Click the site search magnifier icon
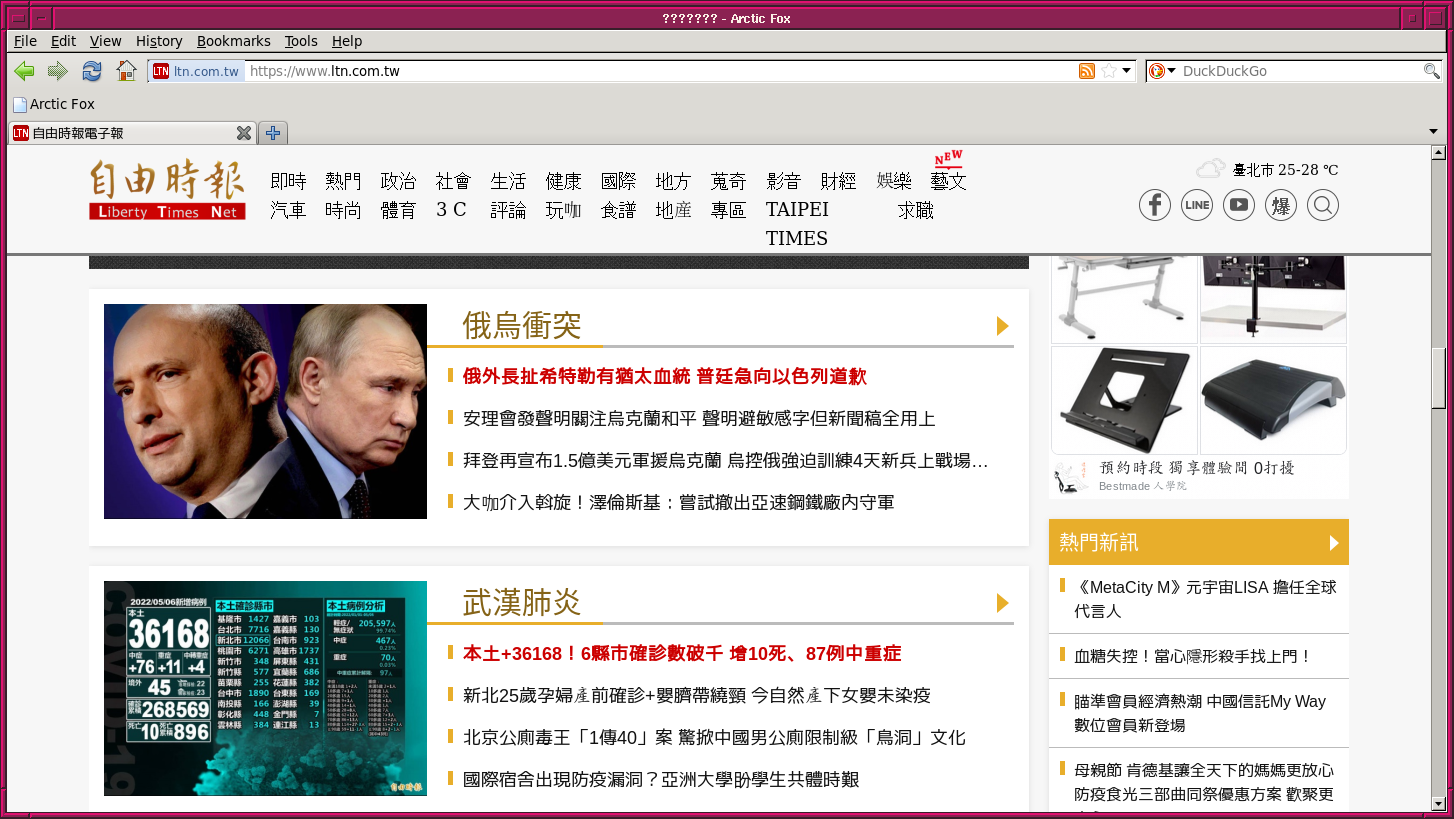Image resolution: width=1454 pixels, height=819 pixels. coord(1322,205)
